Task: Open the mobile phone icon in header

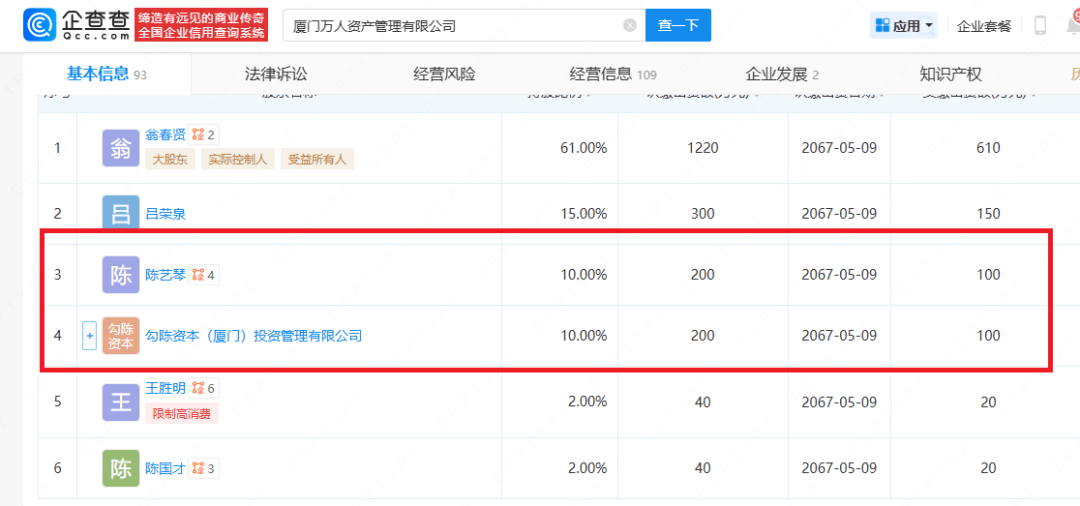Action: click(x=1040, y=25)
